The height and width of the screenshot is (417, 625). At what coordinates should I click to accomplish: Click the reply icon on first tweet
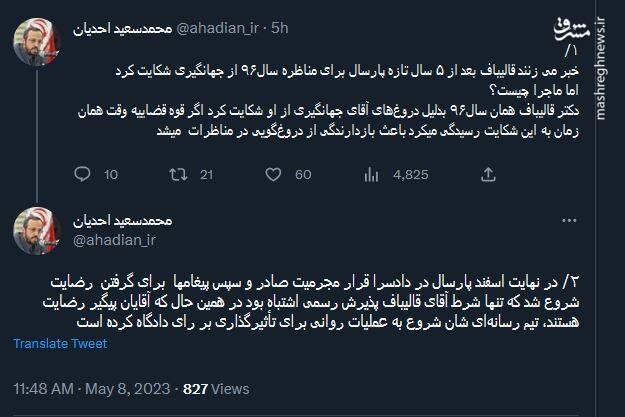coord(83,176)
